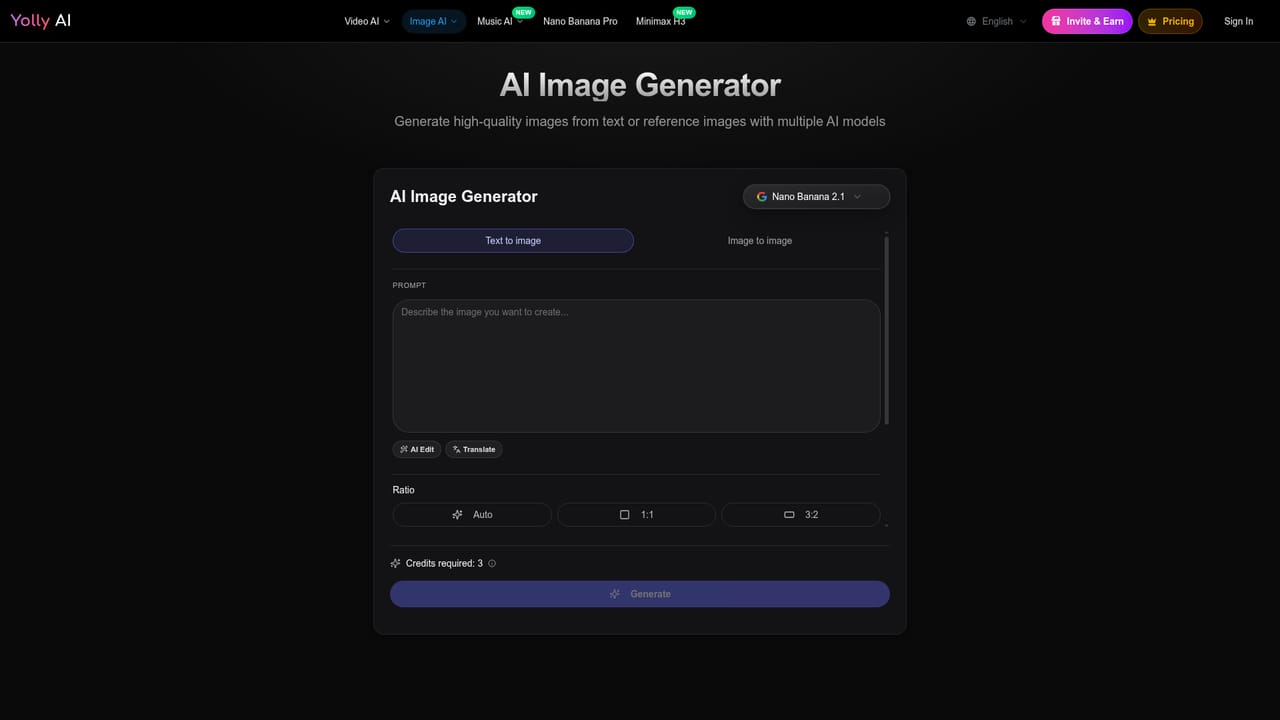The image size is (1280, 720).
Task: Go to Nano Banana Pro page
Action: (x=580, y=21)
